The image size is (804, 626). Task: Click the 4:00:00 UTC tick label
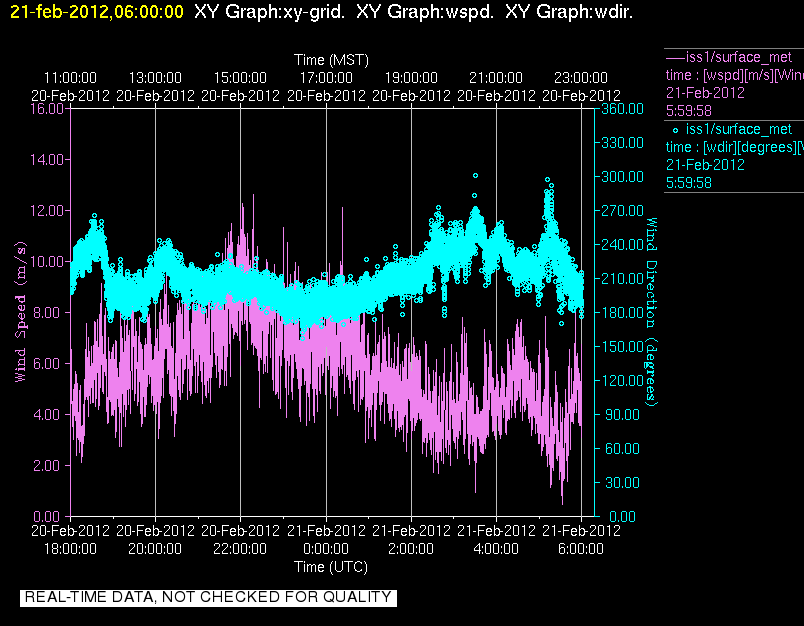pyautogui.click(x=496, y=549)
